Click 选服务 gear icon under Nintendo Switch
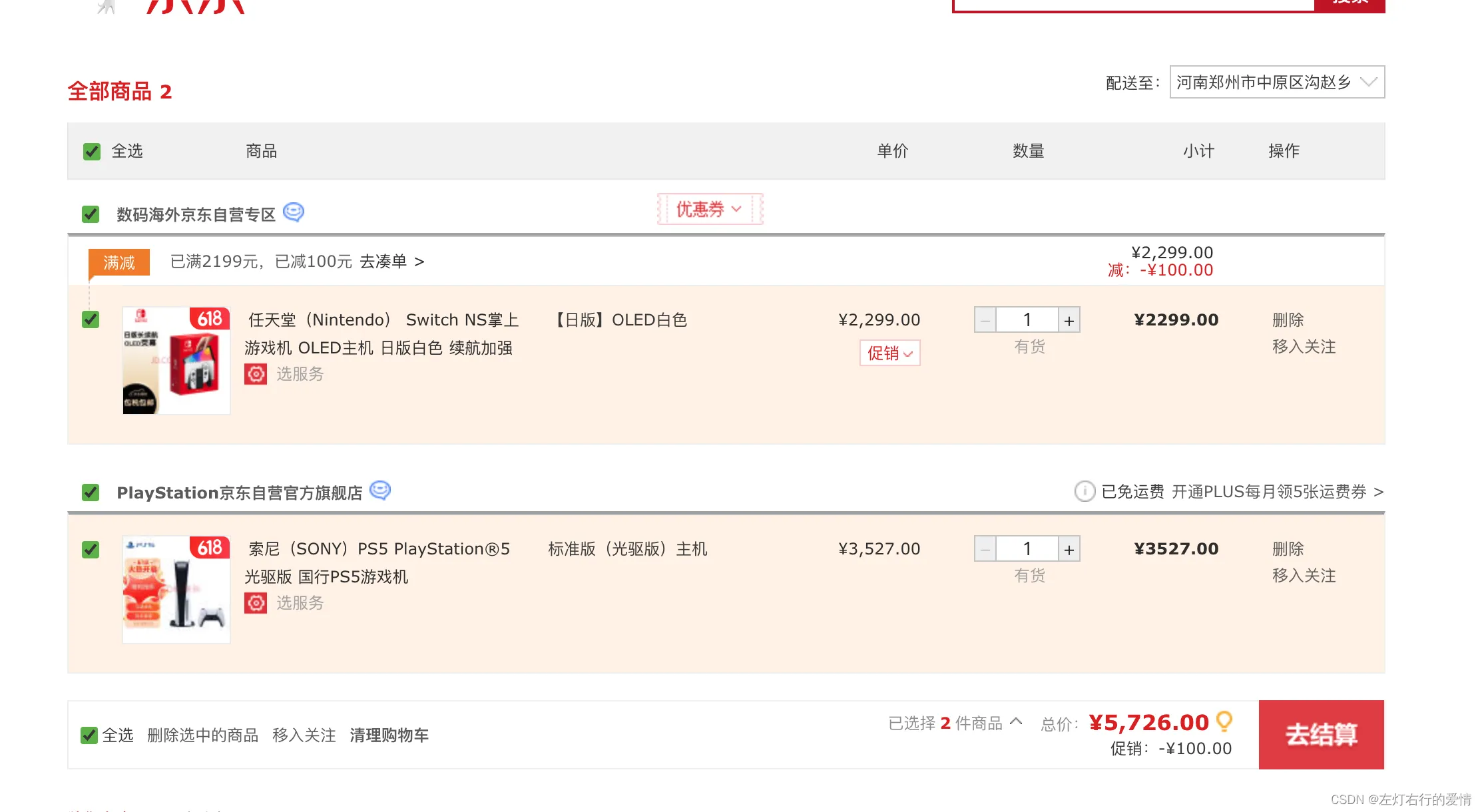 pos(256,374)
